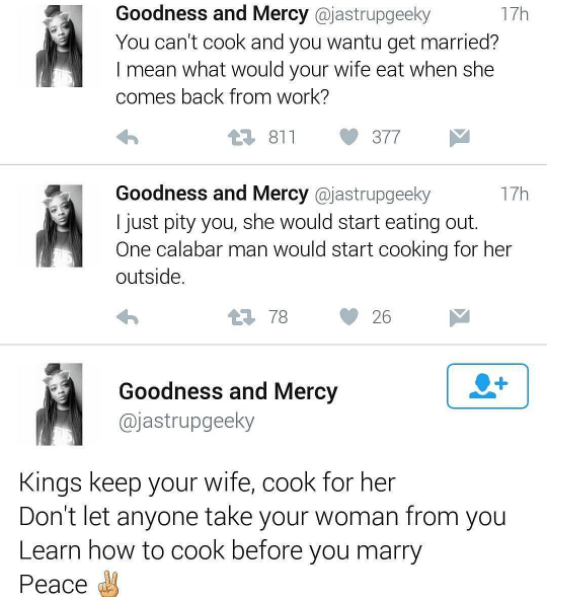Reply to the 'You can't cook' tweet

pos(127,137)
